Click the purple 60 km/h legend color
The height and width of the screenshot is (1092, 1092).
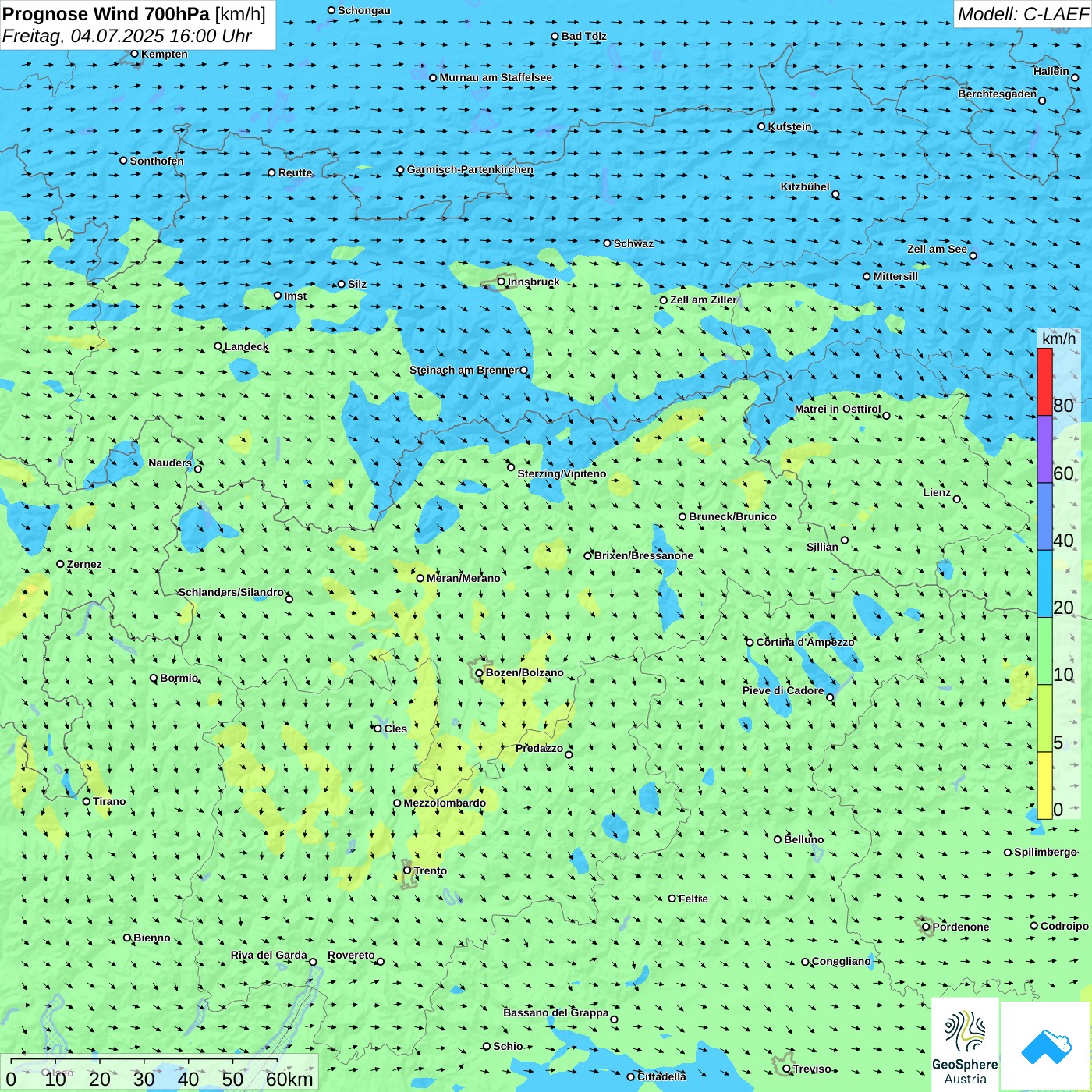pyautogui.click(x=1044, y=449)
